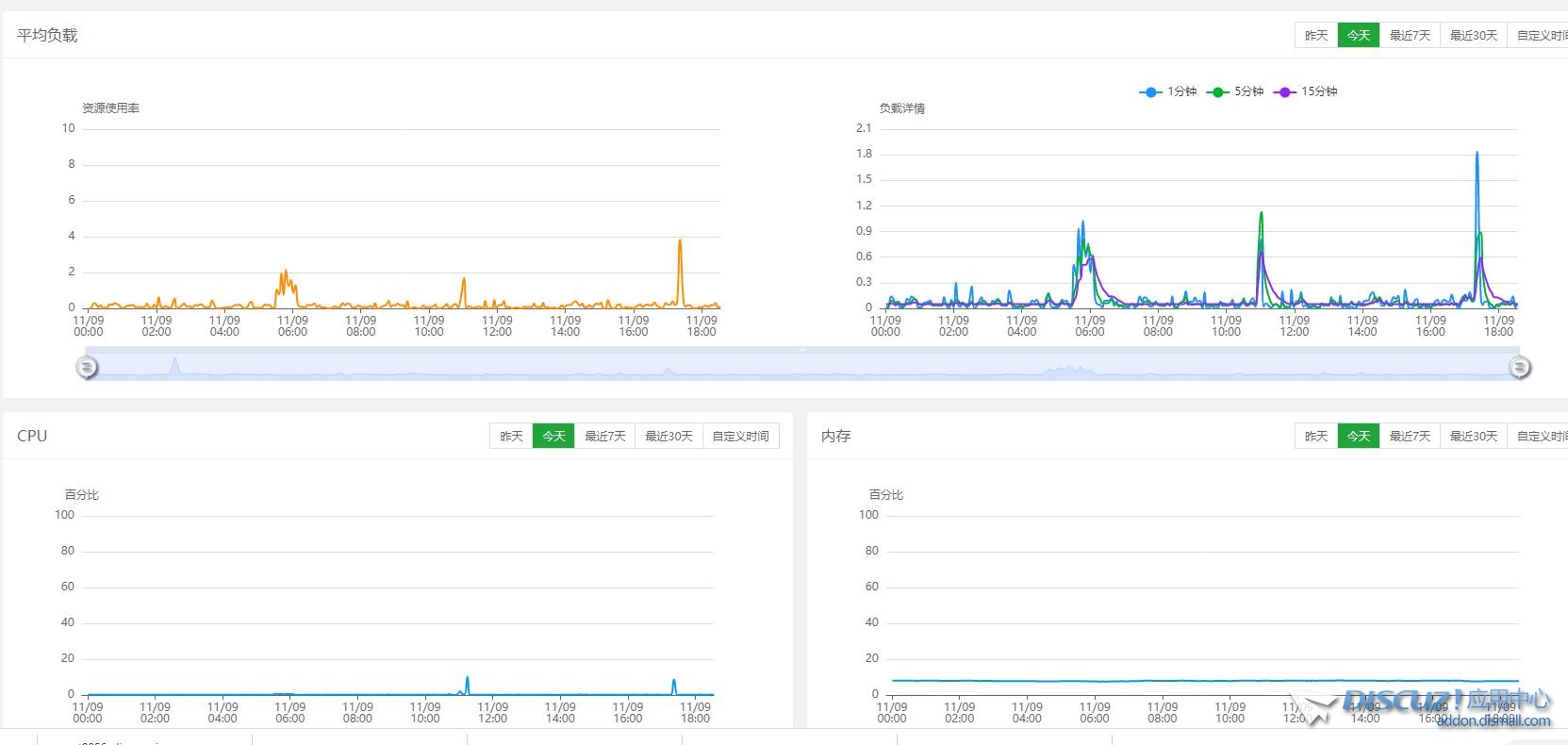
Task: Select 今天 in the 内存 panel
Action: pos(1359,436)
